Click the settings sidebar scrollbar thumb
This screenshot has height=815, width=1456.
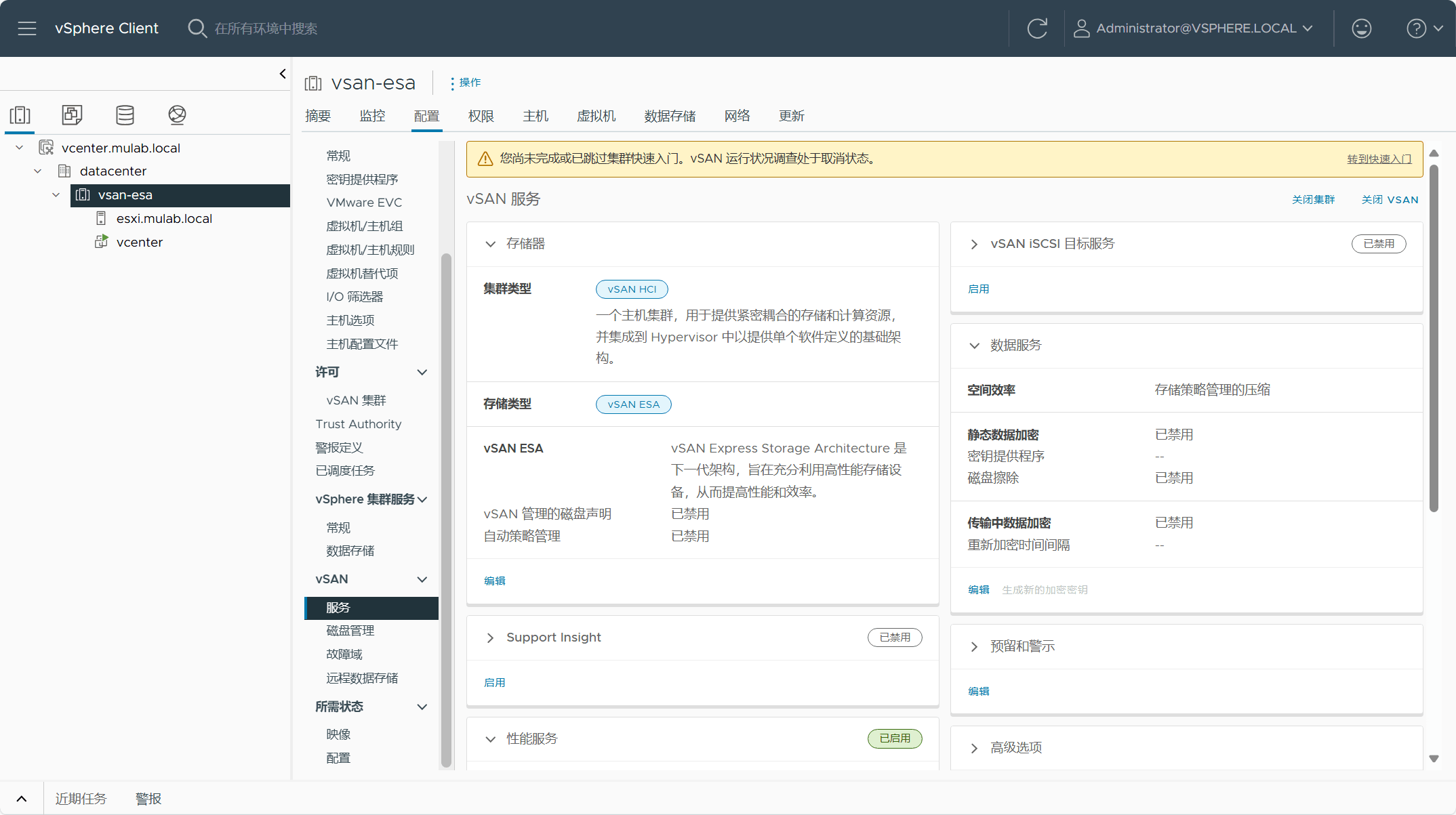click(445, 509)
